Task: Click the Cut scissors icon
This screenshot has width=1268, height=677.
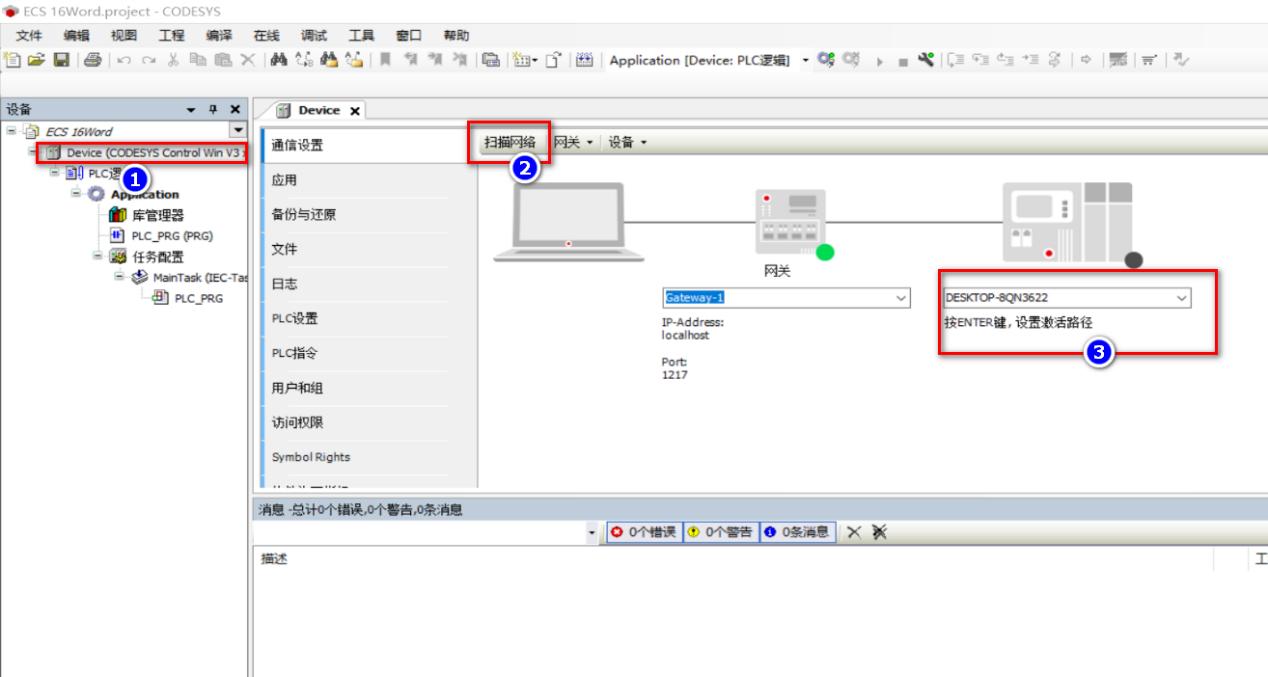Action: tap(173, 60)
